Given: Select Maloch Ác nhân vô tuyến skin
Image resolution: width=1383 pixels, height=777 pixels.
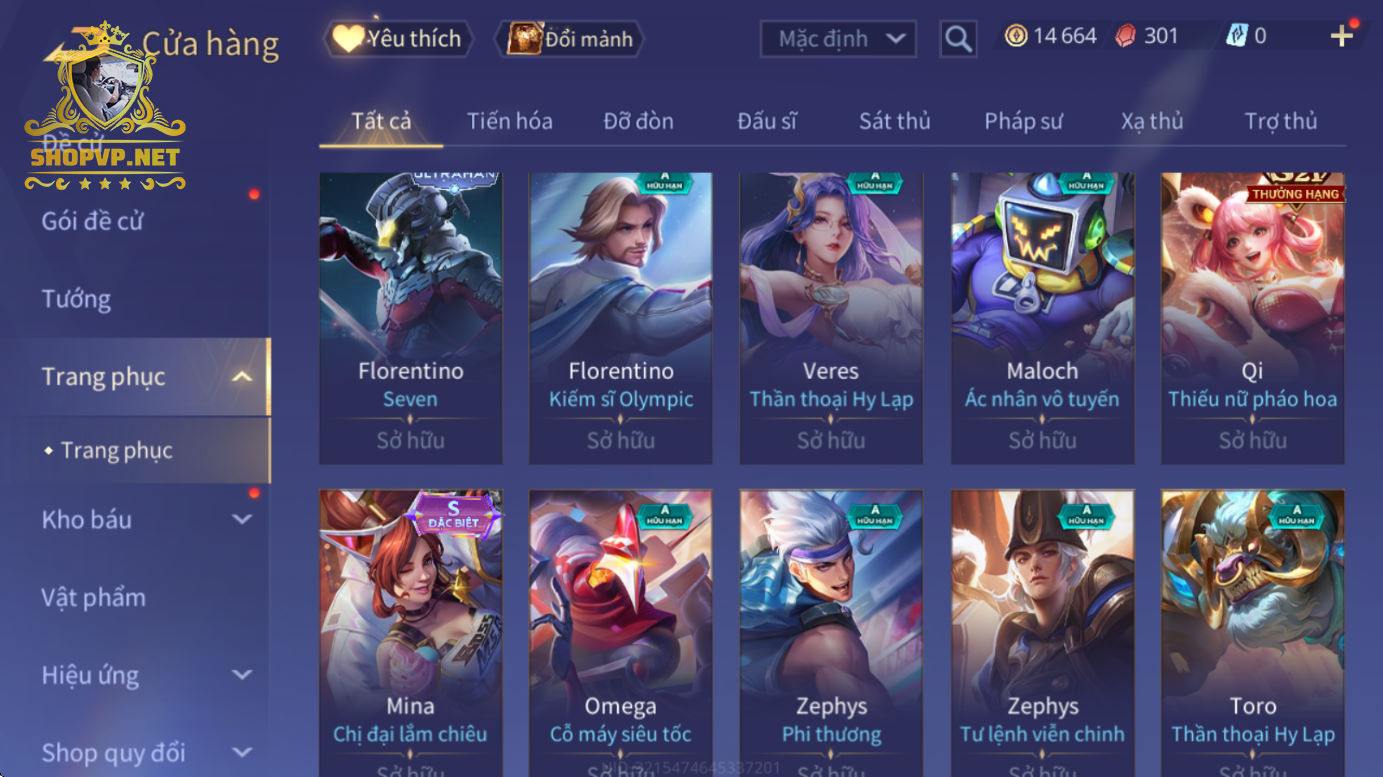Looking at the screenshot, I should click(1042, 318).
